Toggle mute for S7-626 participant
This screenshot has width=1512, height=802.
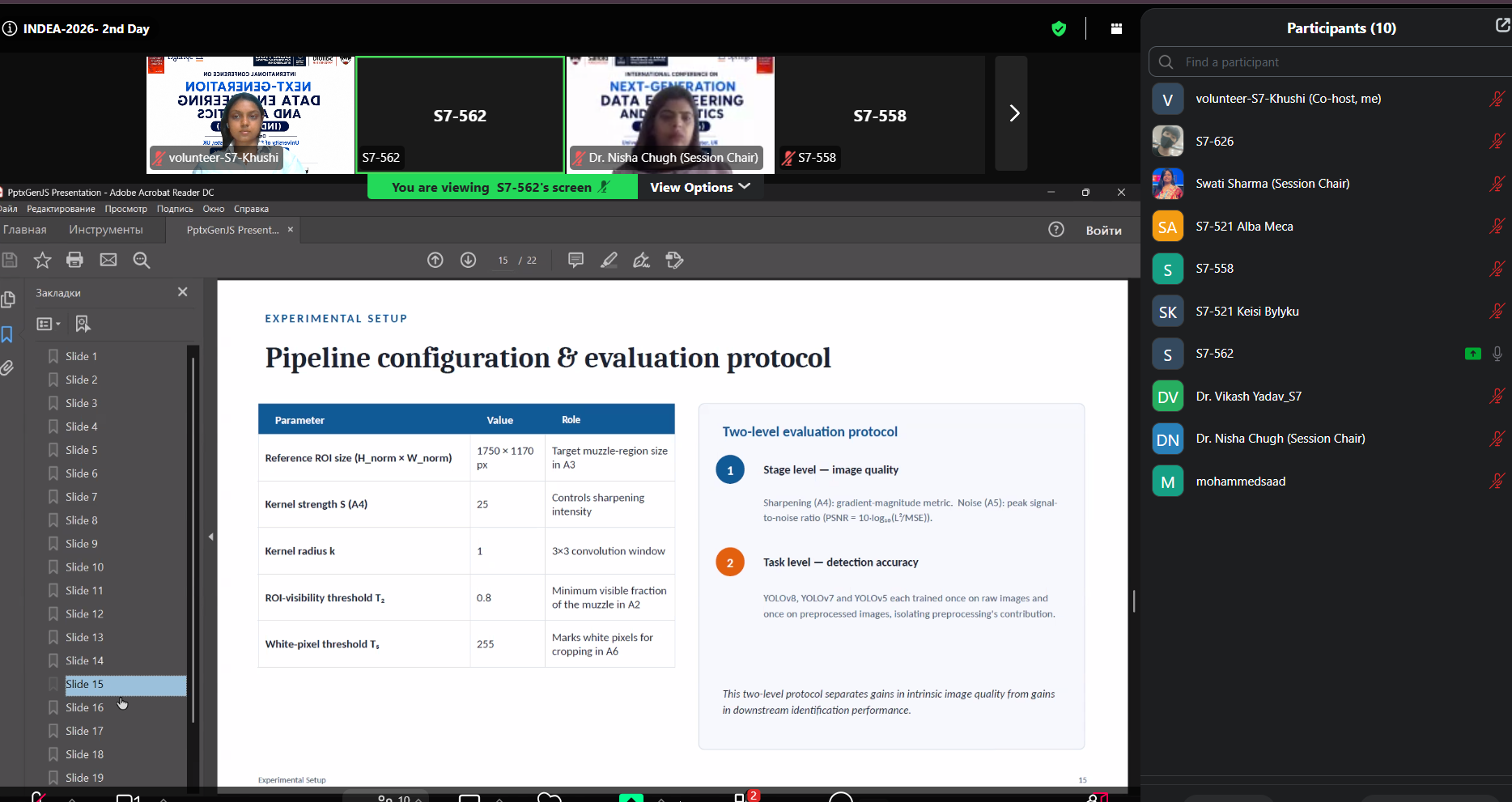[1497, 142]
